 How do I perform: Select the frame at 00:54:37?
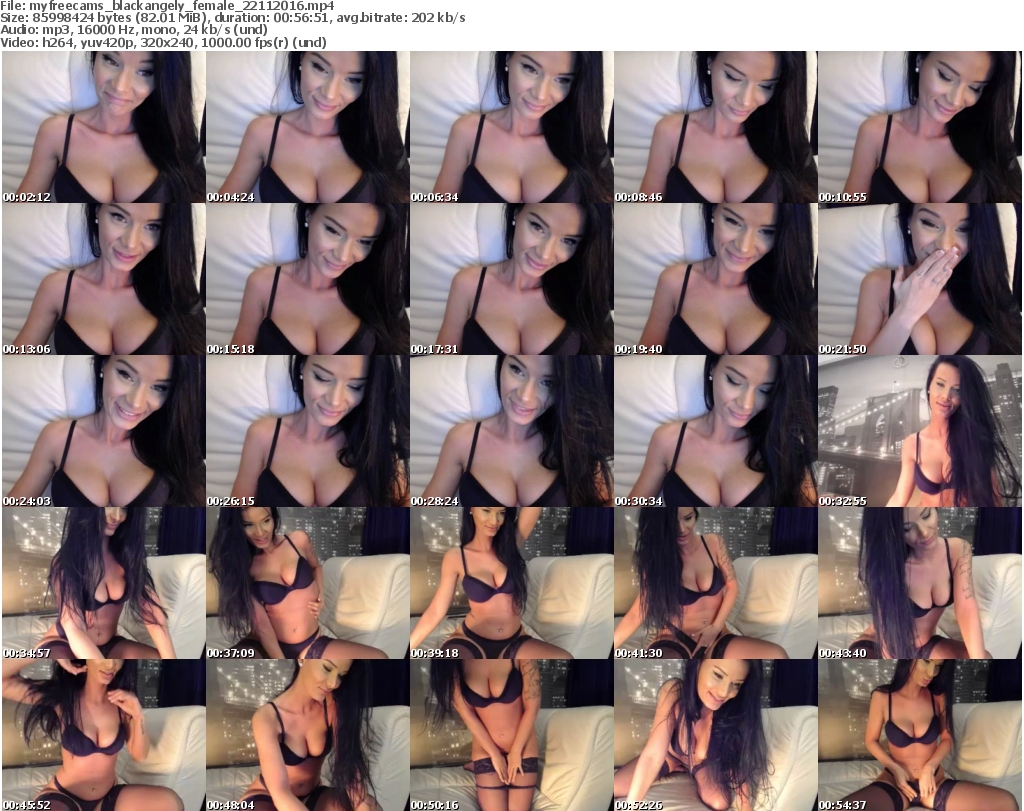point(920,735)
